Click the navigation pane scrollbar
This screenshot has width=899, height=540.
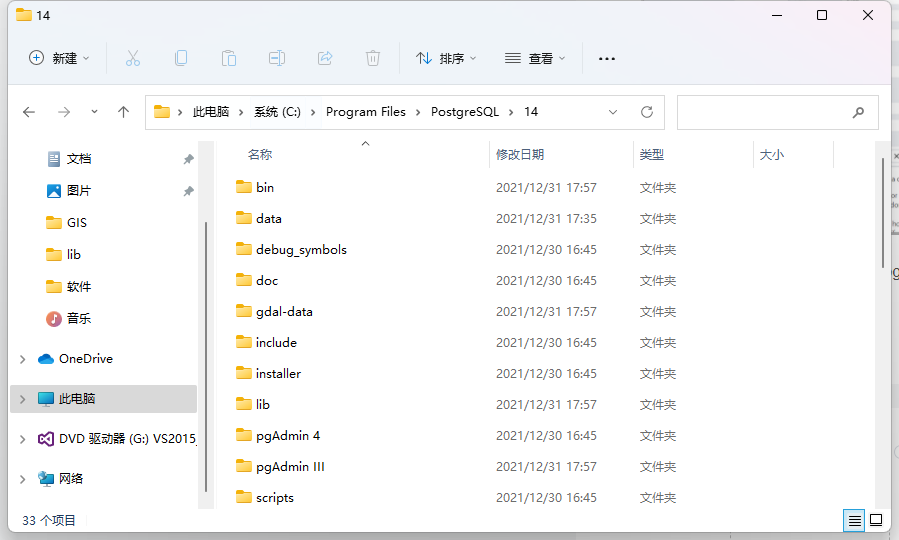pos(205,357)
